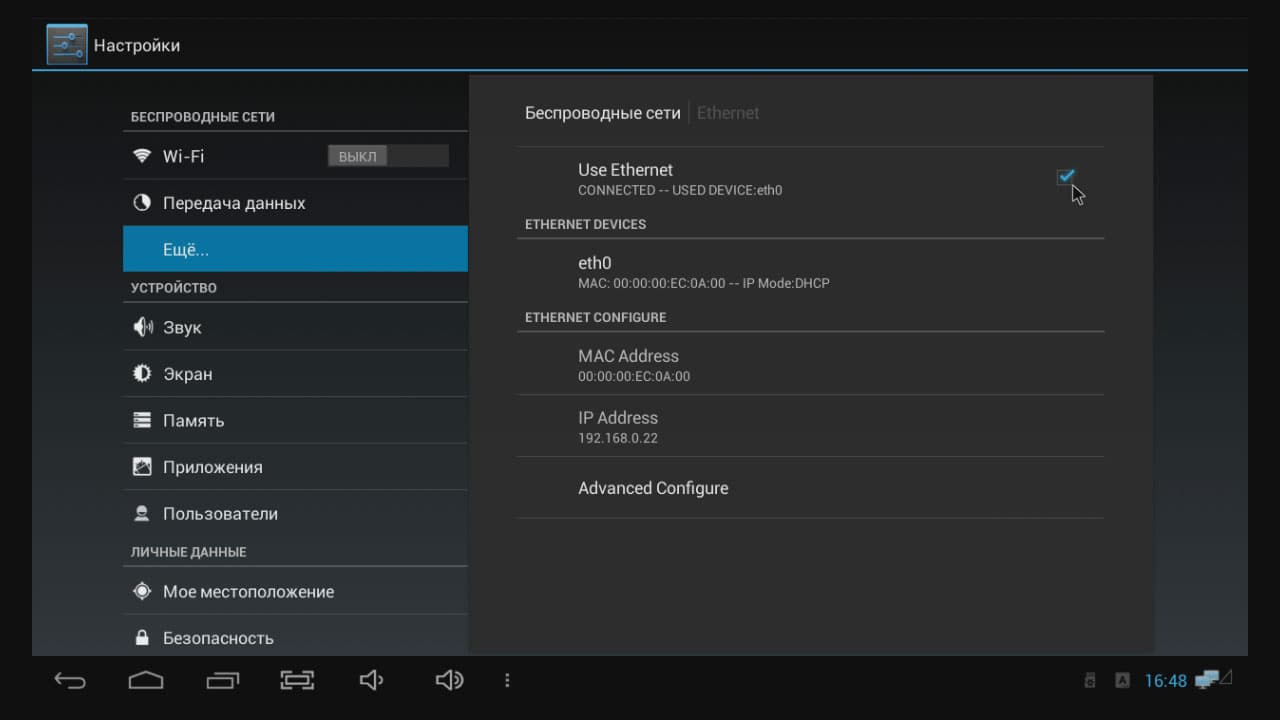The image size is (1280, 720).
Task: Open Звук settings
Action: (x=295, y=327)
